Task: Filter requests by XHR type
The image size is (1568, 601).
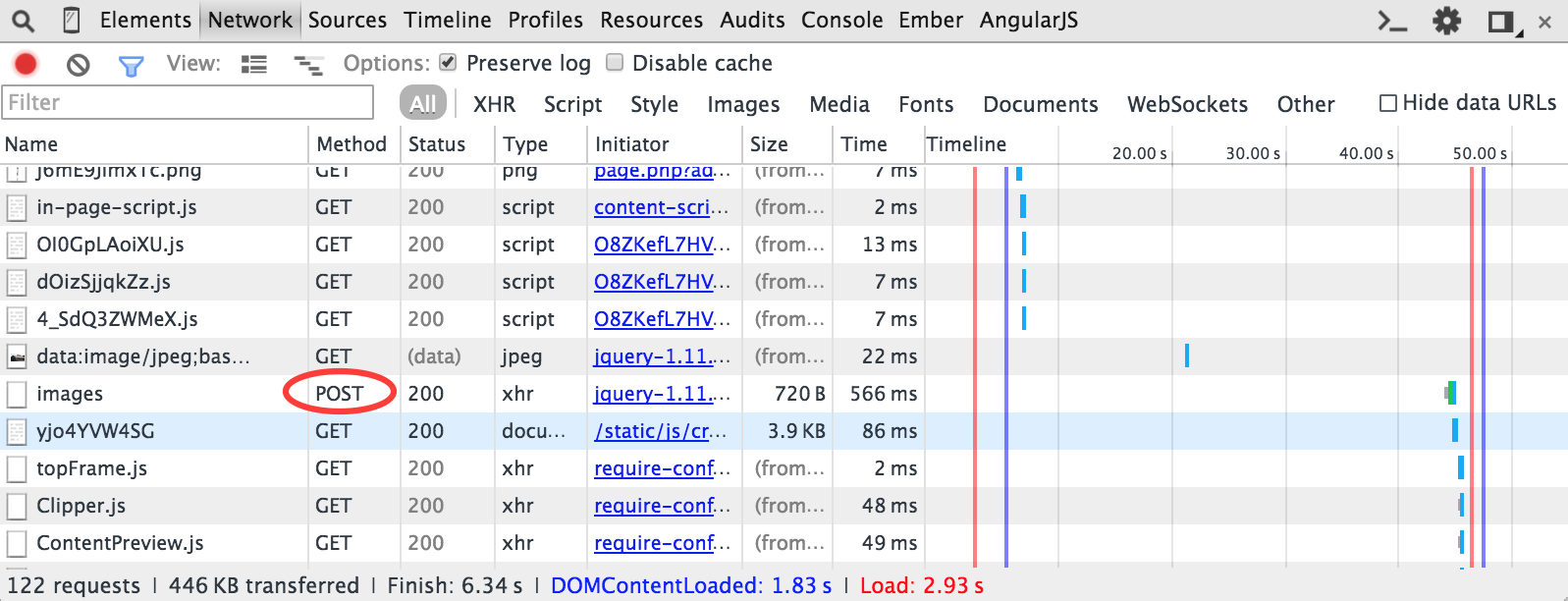Action: coord(494,104)
